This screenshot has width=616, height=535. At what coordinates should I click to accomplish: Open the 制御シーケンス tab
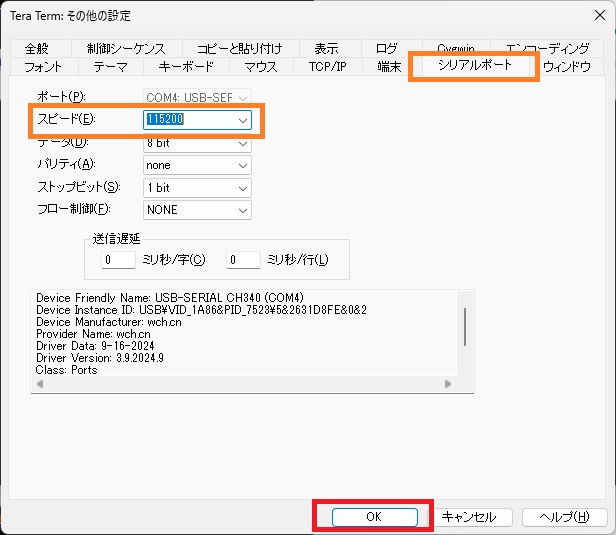(127, 49)
